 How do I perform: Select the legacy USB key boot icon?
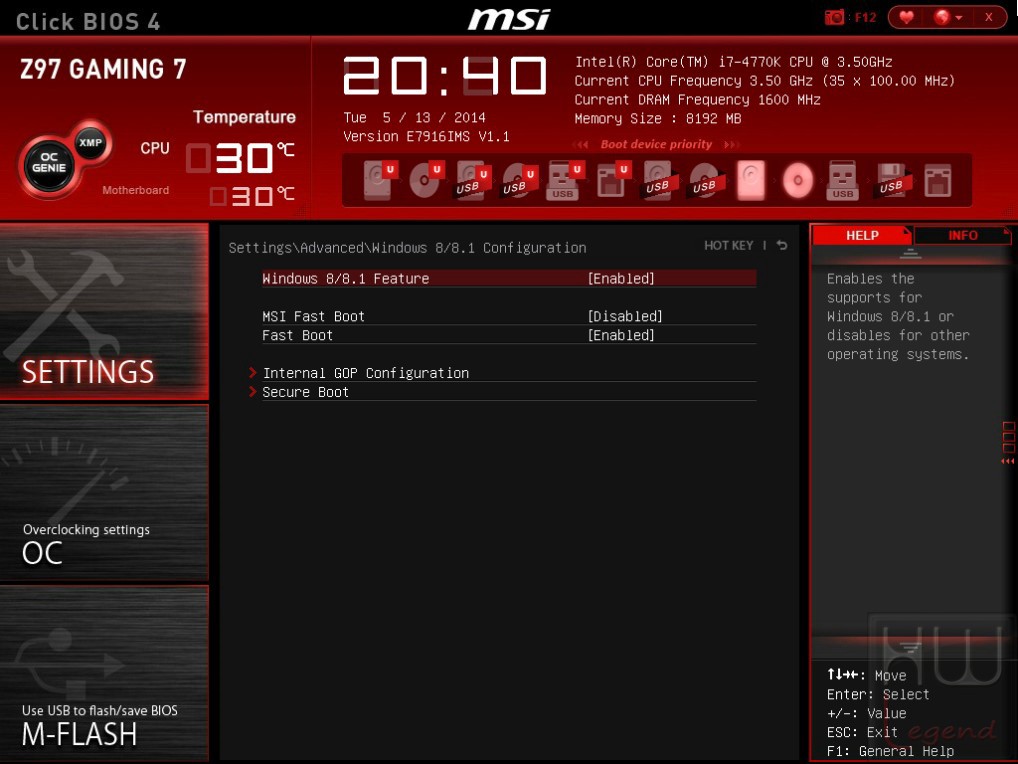tap(843, 179)
